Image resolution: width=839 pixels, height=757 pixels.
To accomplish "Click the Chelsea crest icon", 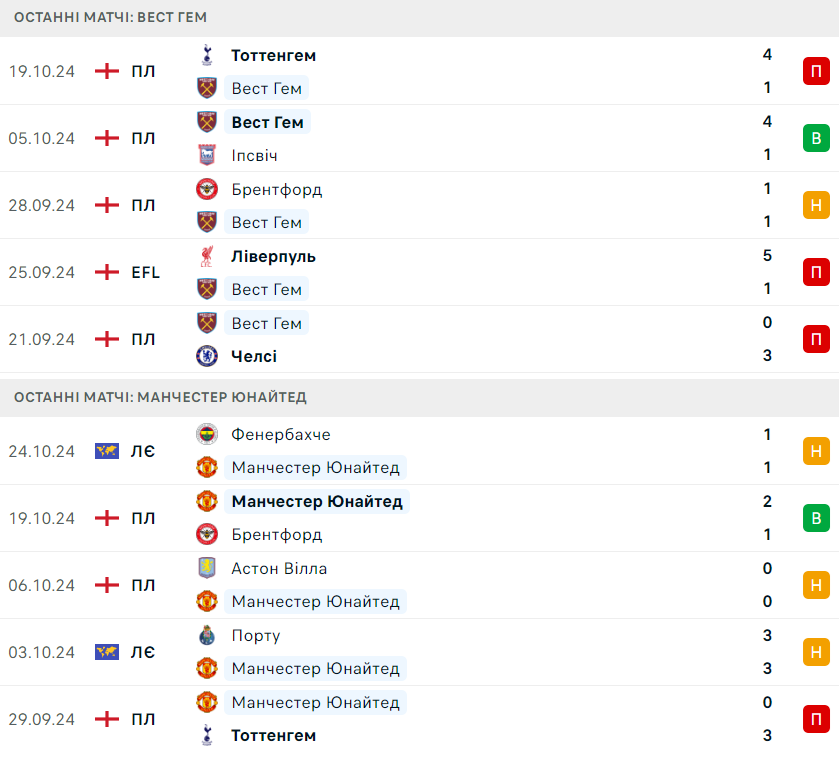I will (x=207, y=356).
